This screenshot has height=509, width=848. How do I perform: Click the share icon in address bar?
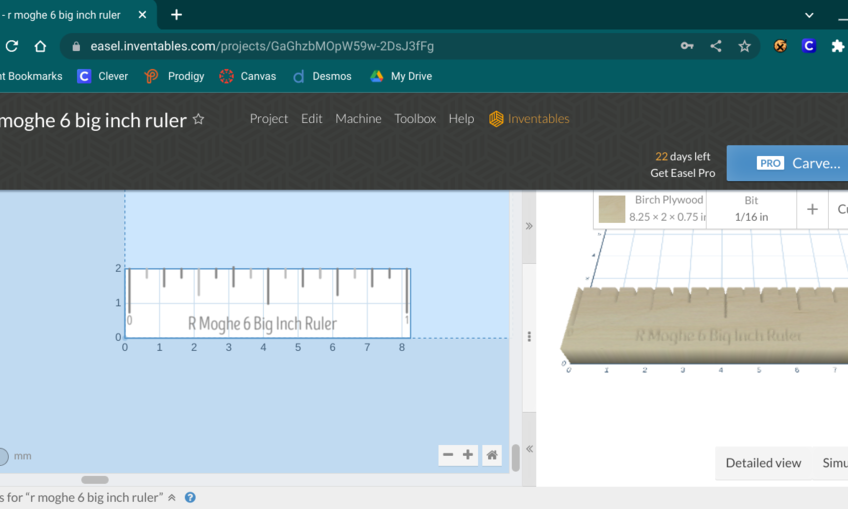click(x=716, y=46)
